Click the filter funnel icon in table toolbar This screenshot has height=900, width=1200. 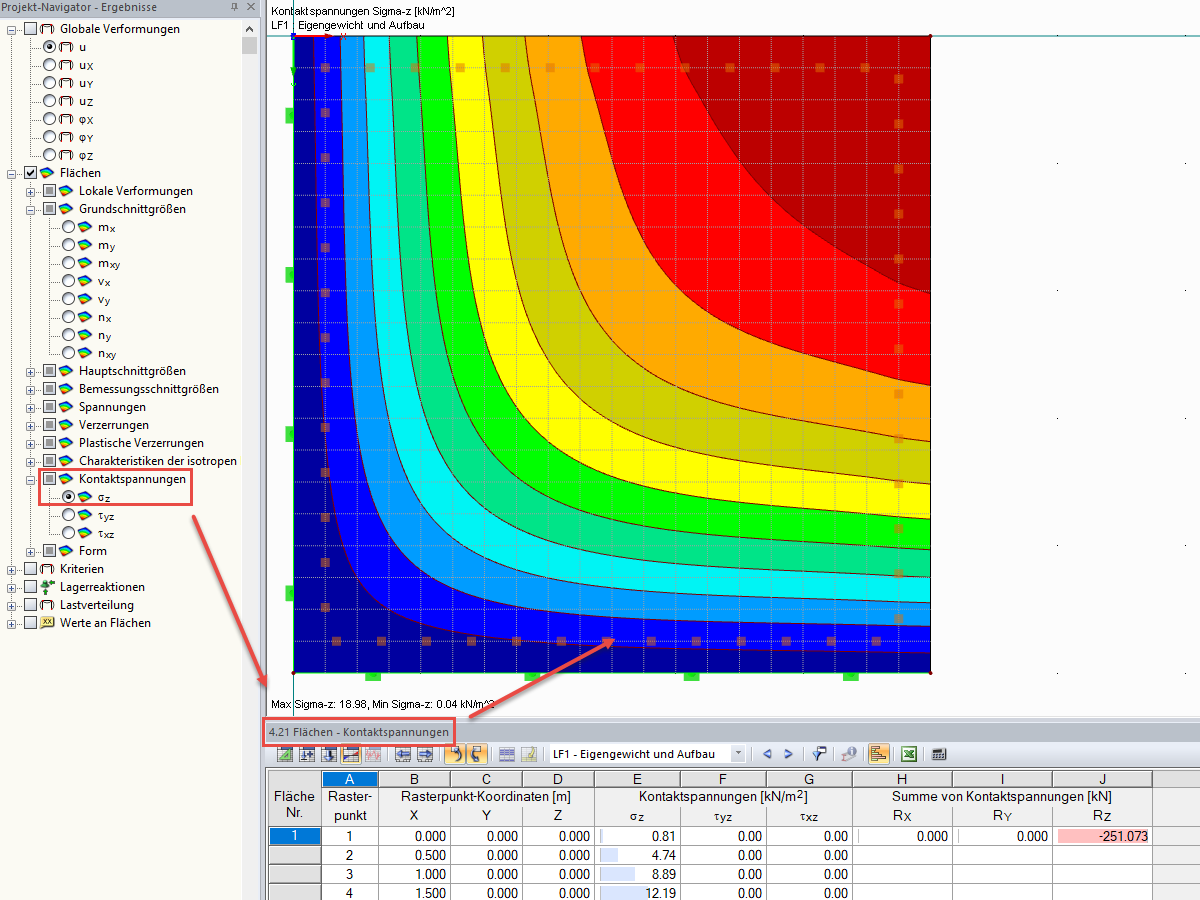(x=820, y=754)
